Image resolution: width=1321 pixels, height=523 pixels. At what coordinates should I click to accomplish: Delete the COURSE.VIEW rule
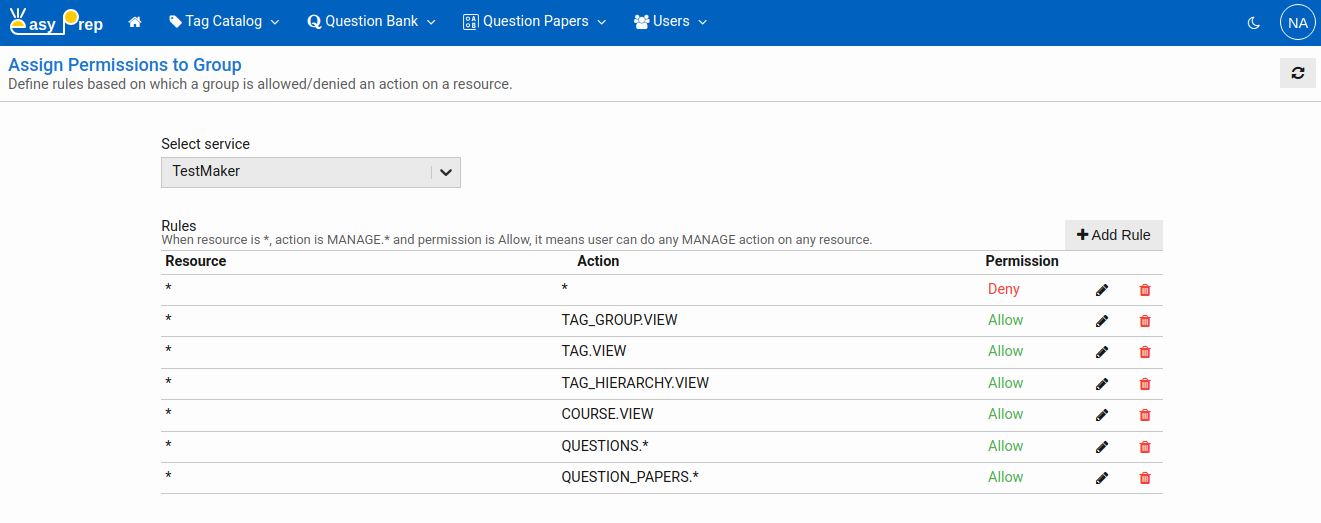tap(1145, 415)
